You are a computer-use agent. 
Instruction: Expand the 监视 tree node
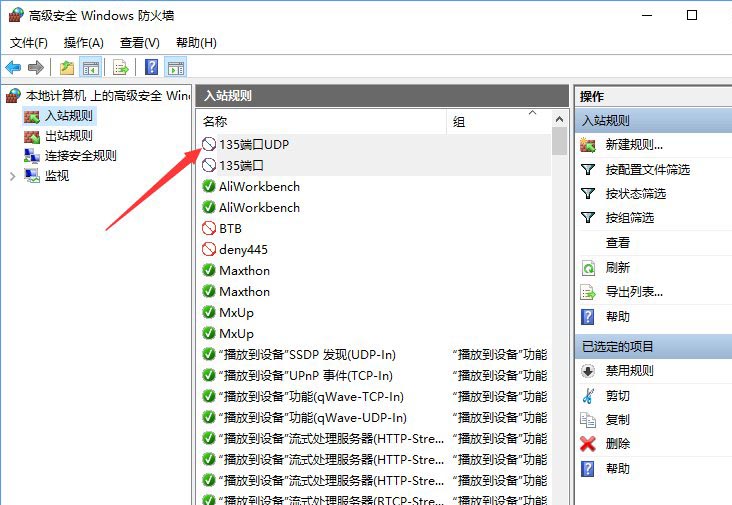[12, 176]
